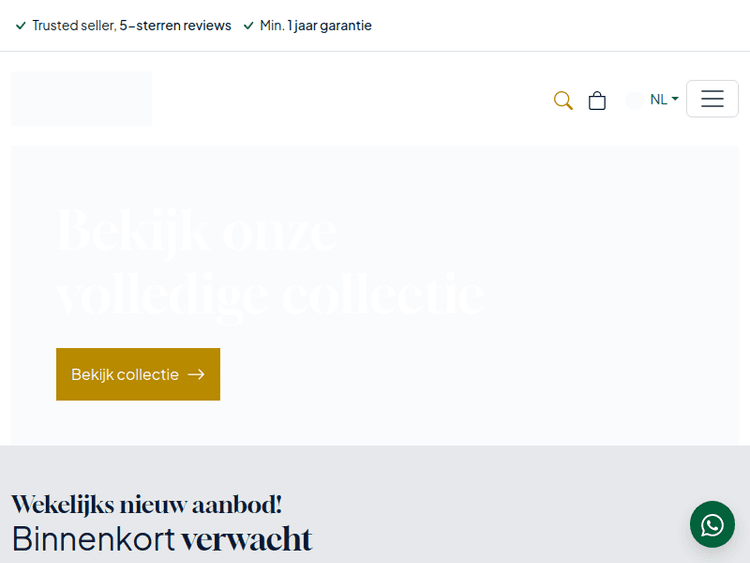The height and width of the screenshot is (563, 750).
Task: Click the Binnenkort verwacht heading
Action: click(161, 539)
